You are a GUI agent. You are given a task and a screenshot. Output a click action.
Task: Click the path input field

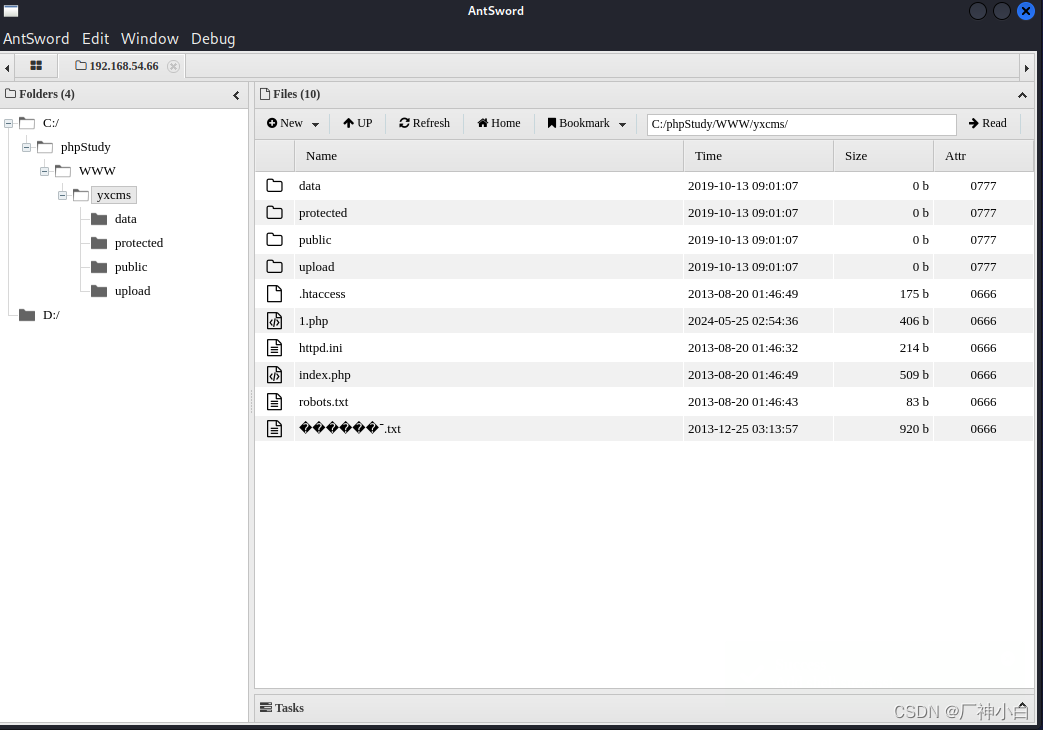(x=802, y=124)
